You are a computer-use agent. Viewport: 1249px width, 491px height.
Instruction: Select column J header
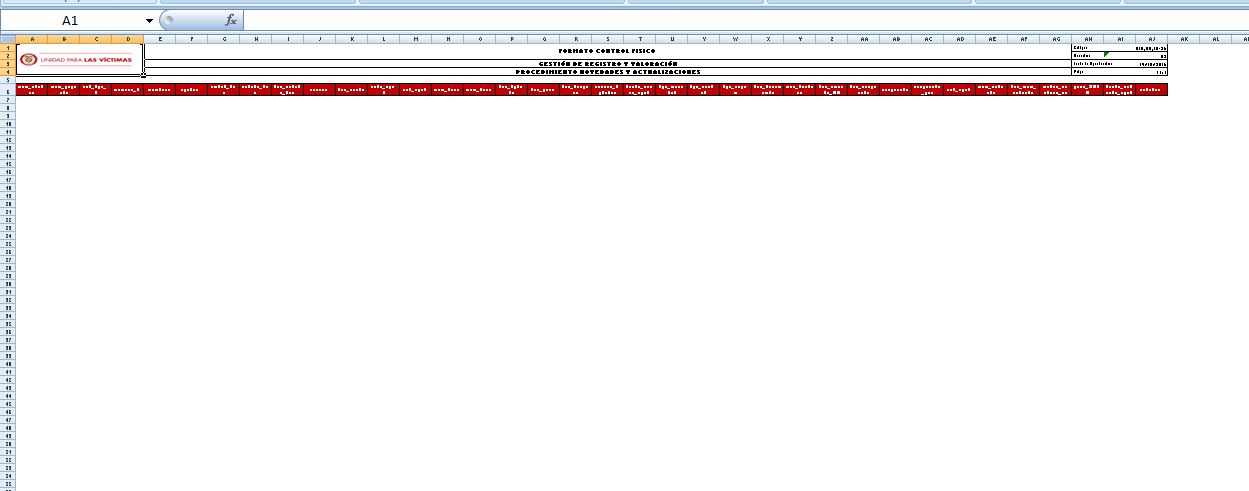[x=320, y=39]
